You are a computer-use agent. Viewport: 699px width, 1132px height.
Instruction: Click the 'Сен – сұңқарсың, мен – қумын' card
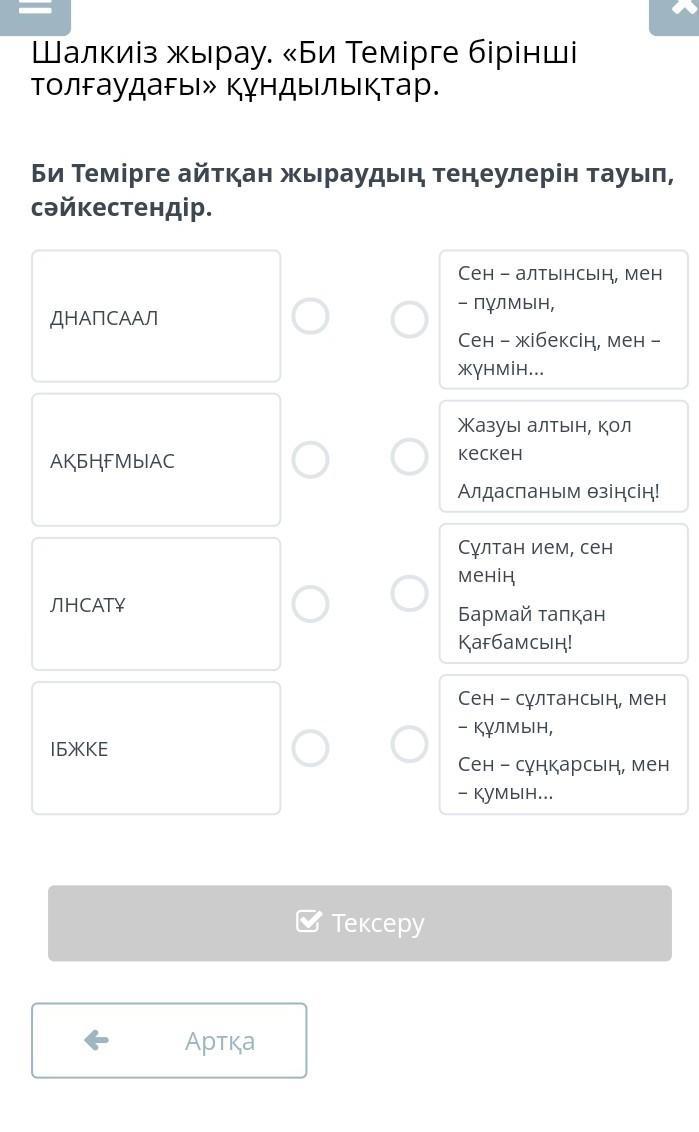click(x=563, y=744)
